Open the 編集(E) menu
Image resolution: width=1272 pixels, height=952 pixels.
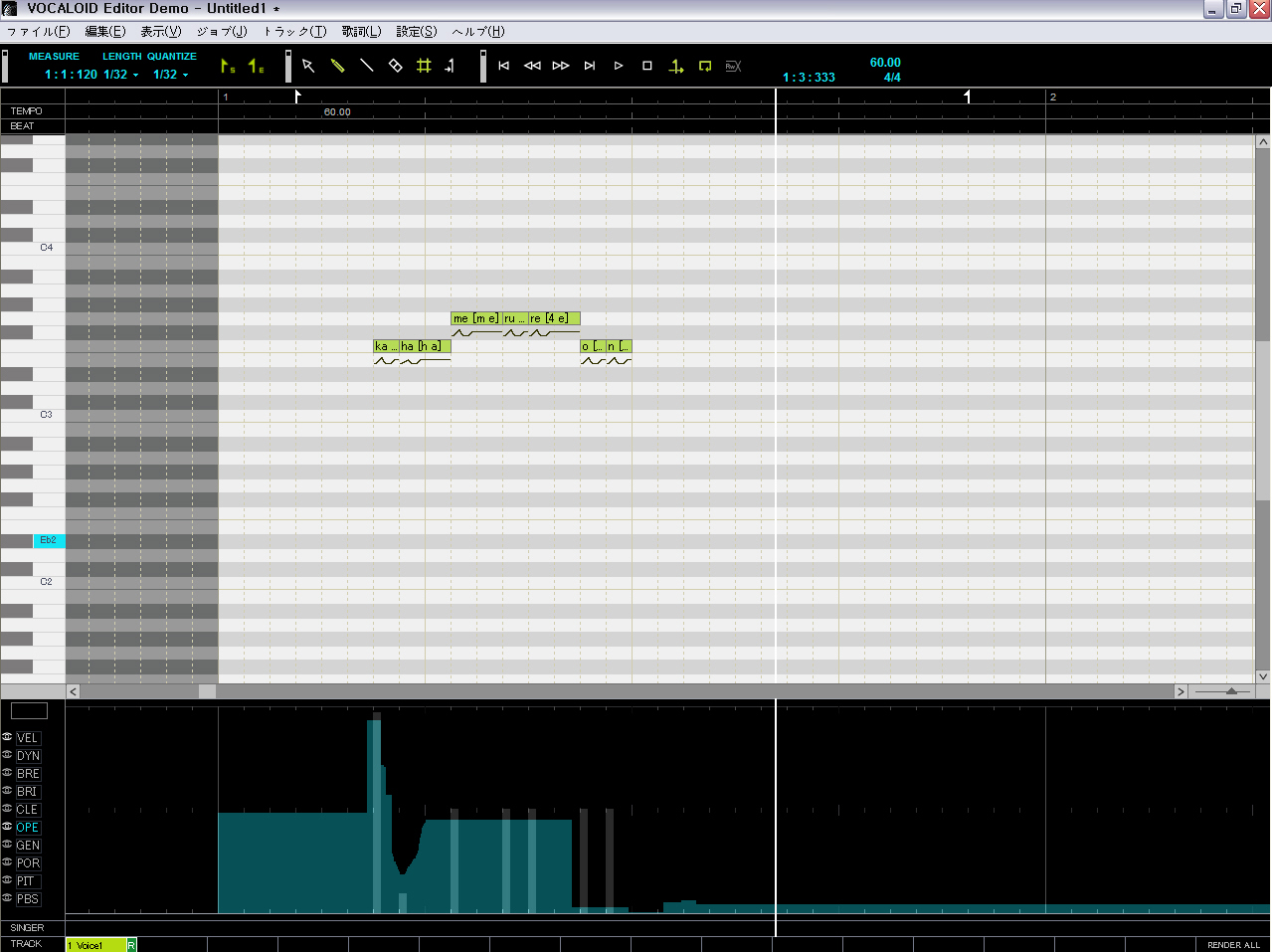tap(105, 31)
